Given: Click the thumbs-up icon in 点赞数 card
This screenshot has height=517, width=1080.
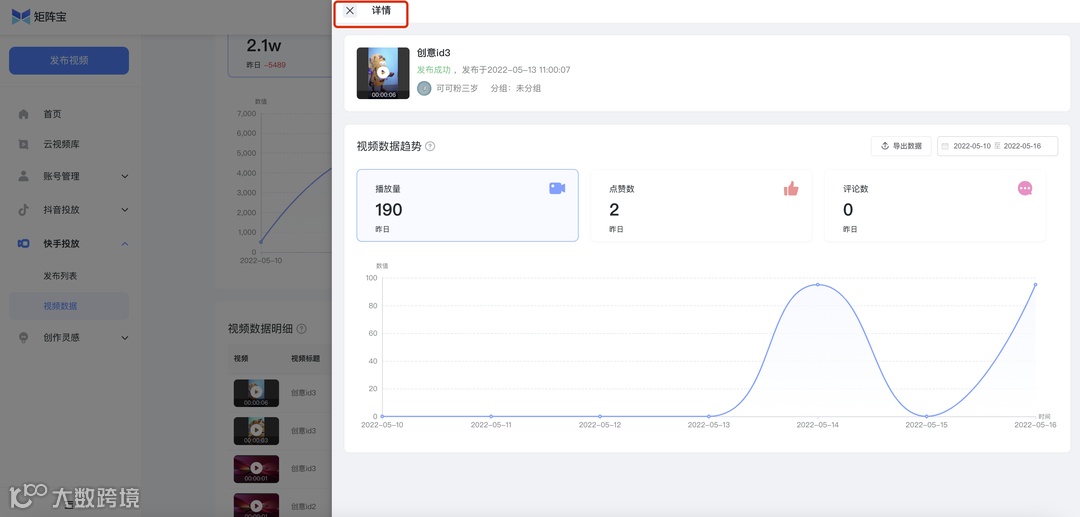Looking at the screenshot, I should tap(791, 188).
